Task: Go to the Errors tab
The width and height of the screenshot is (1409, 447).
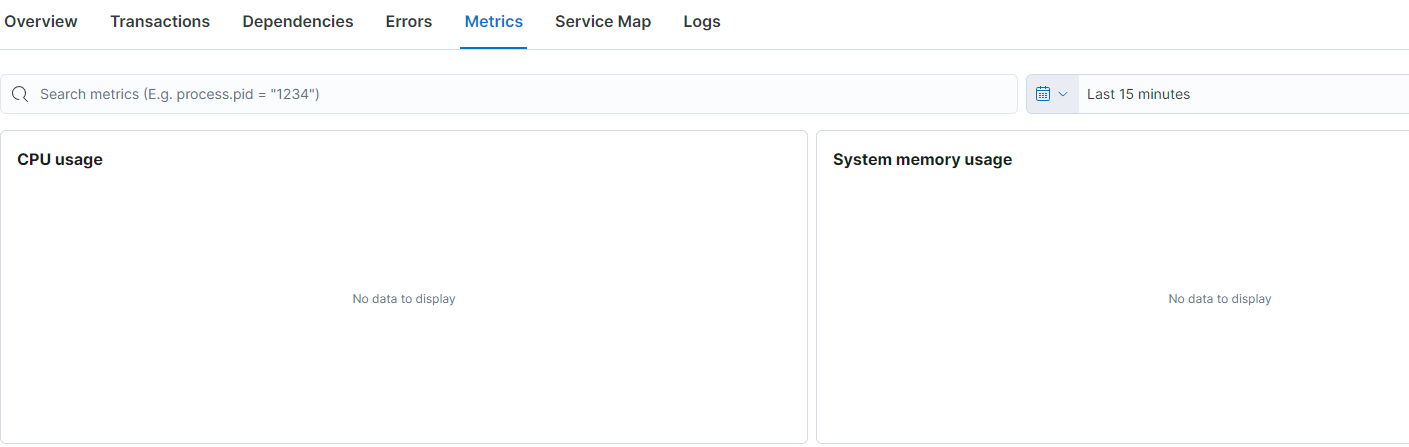Action: pyautogui.click(x=409, y=21)
